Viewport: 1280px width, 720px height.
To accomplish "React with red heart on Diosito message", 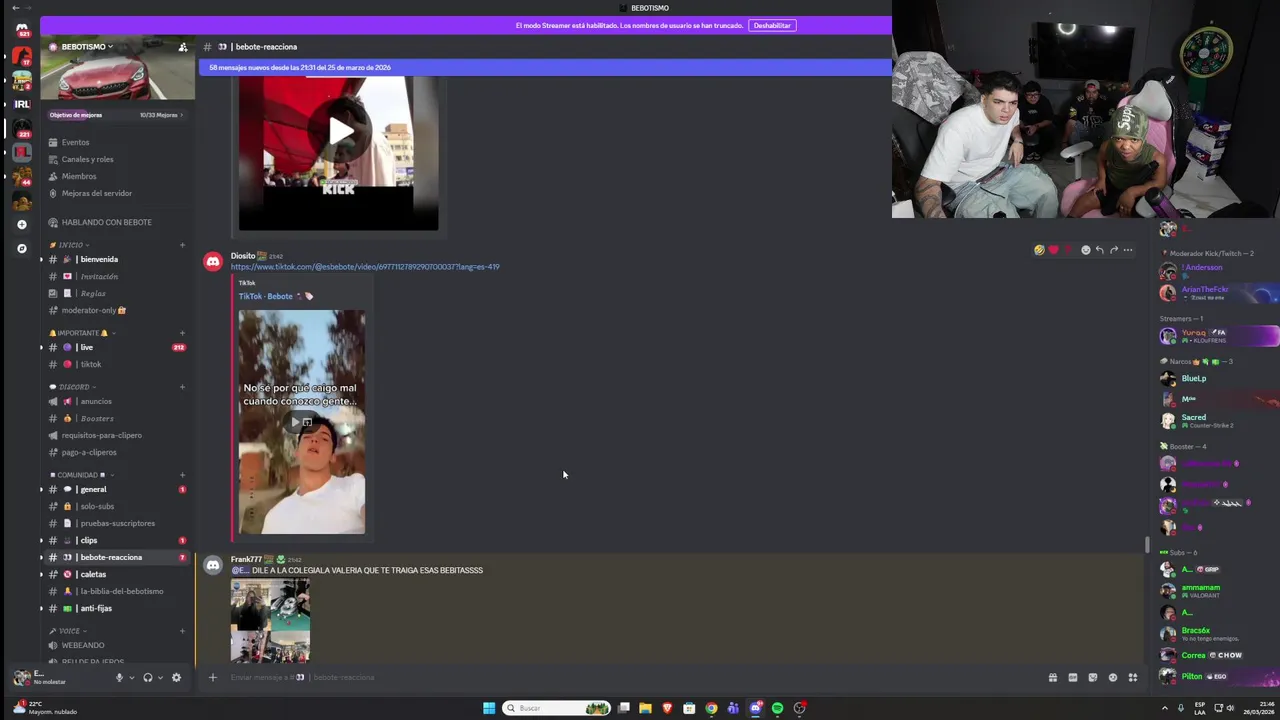I will click(1053, 250).
